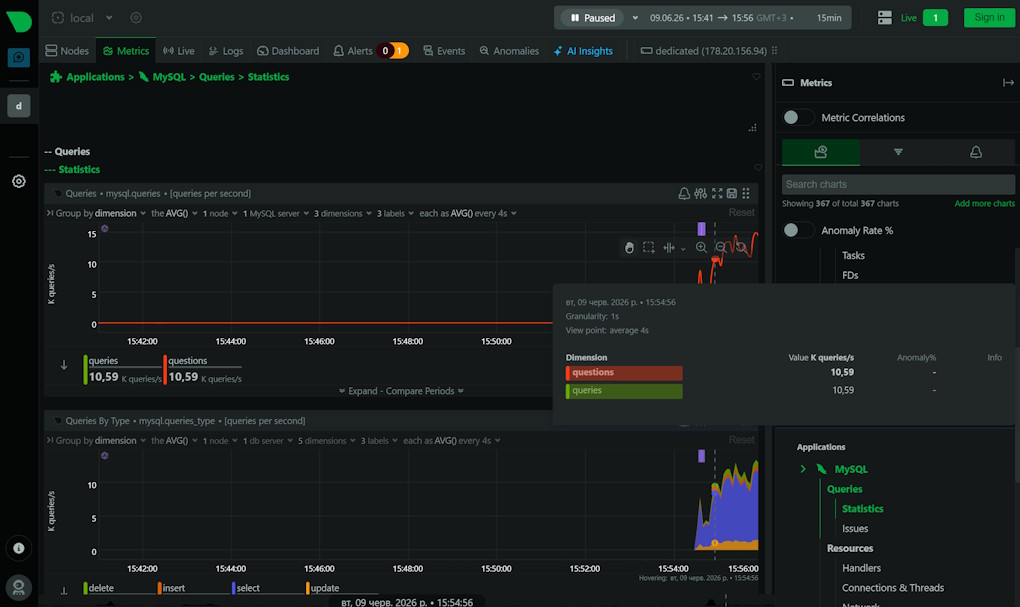Image resolution: width=1020 pixels, height=607 pixels.
Task: Click the Search charts input field
Action: (x=898, y=184)
